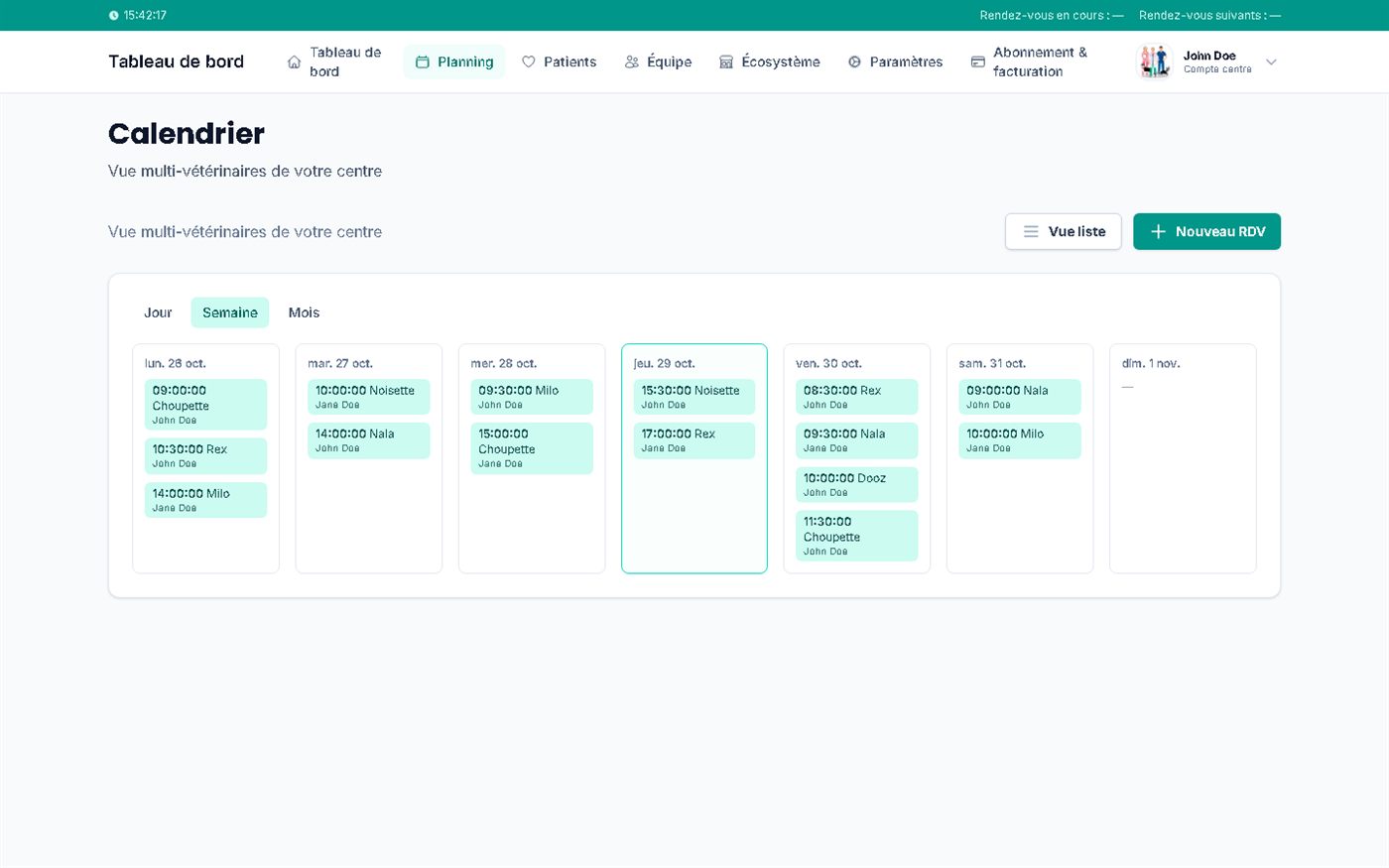Open Friday 10:00:00 Dooz appointment
This screenshot has width=1389, height=868.
pos(856,484)
